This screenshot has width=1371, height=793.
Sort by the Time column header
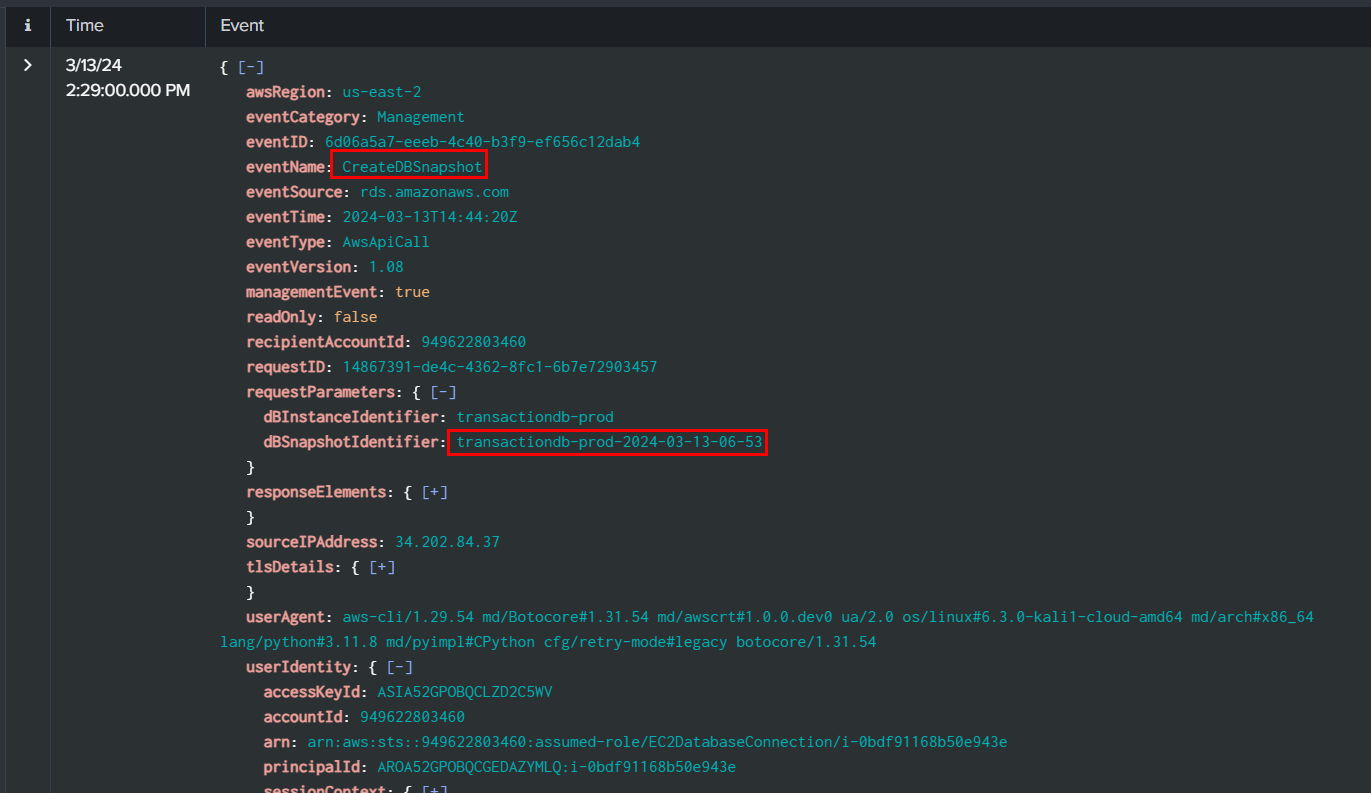(85, 26)
